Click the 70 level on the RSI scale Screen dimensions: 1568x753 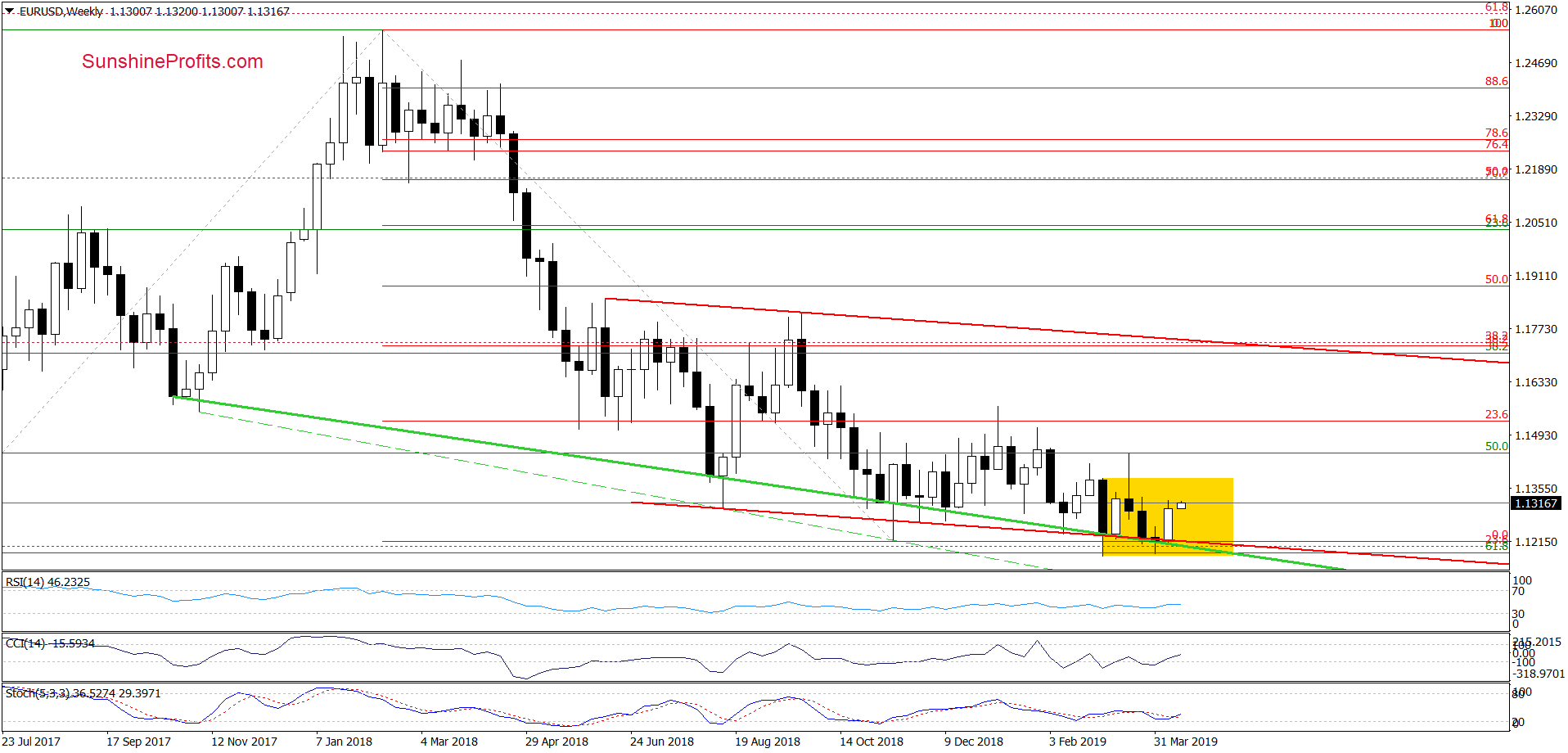click(x=1518, y=591)
